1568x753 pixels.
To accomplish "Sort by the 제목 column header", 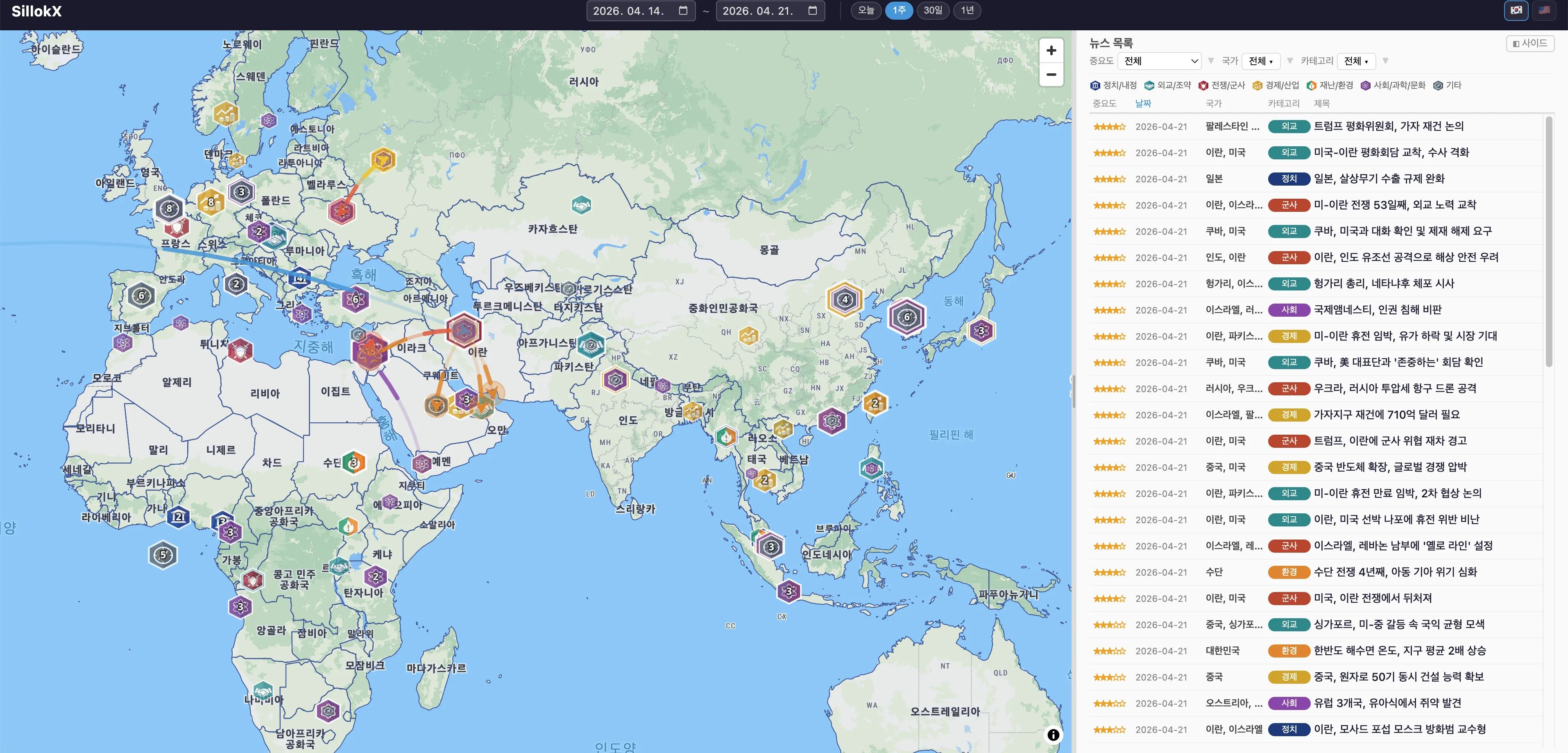I will 1321,104.
